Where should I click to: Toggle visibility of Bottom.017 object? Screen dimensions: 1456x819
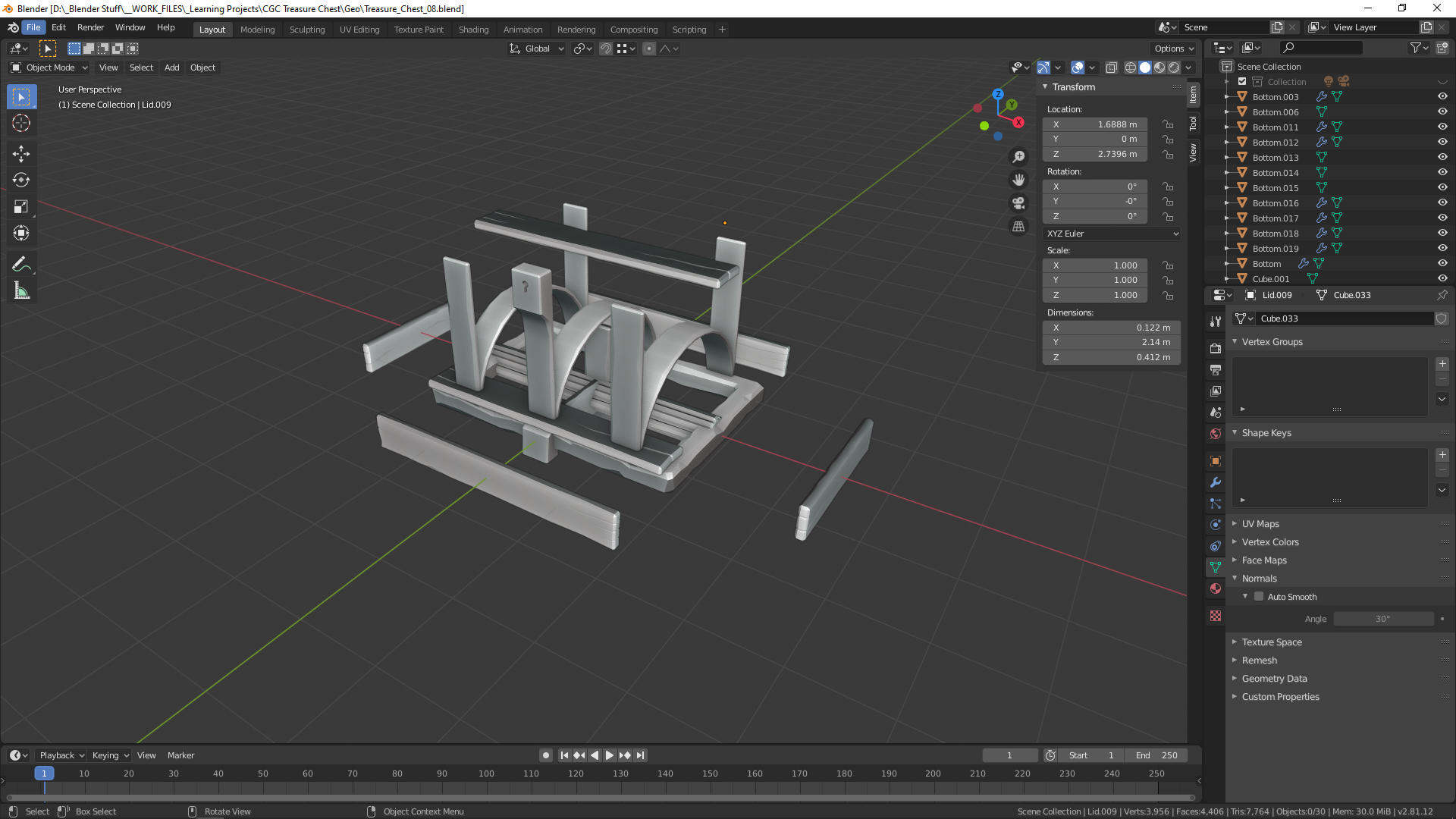pos(1442,218)
